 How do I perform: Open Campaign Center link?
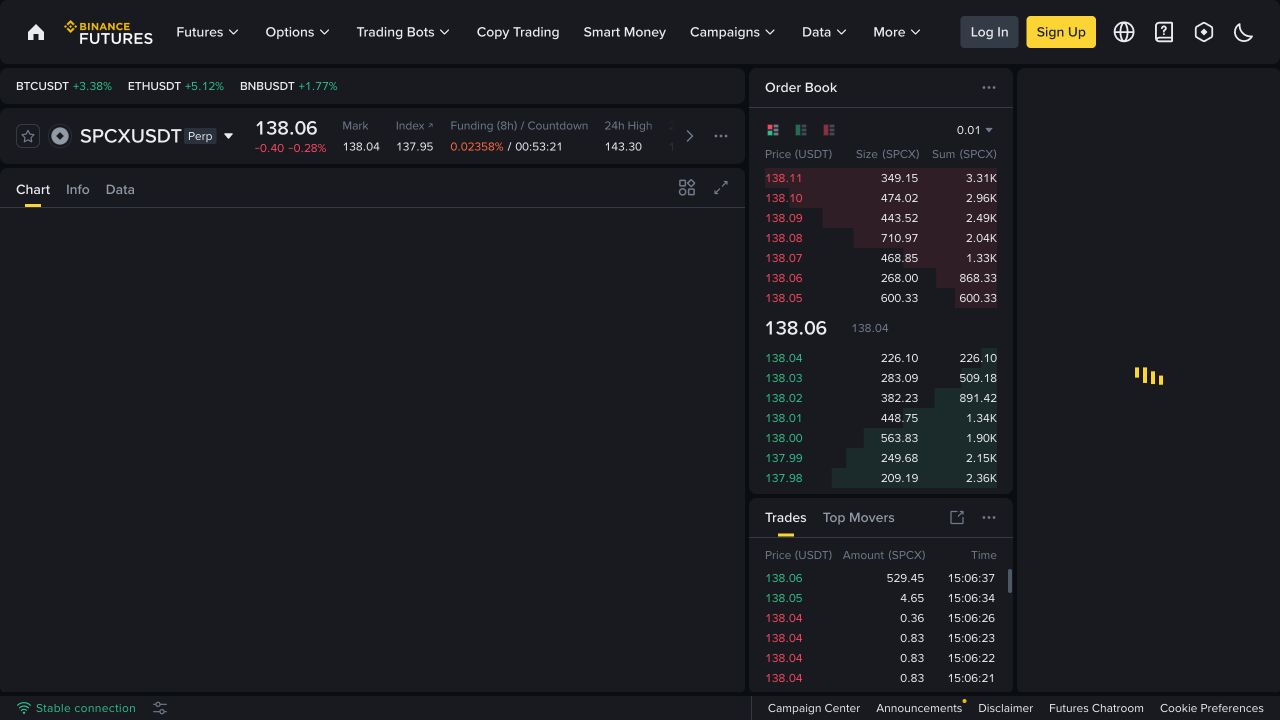[814, 708]
